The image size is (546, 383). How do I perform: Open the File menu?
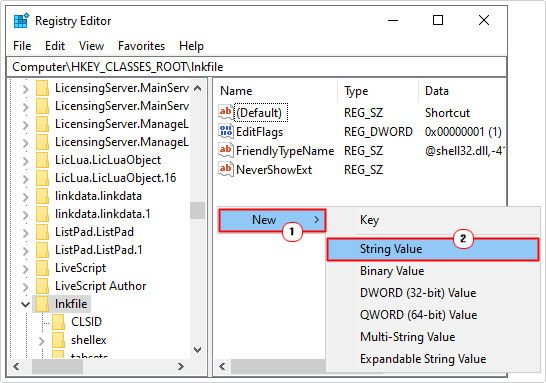click(22, 46)
